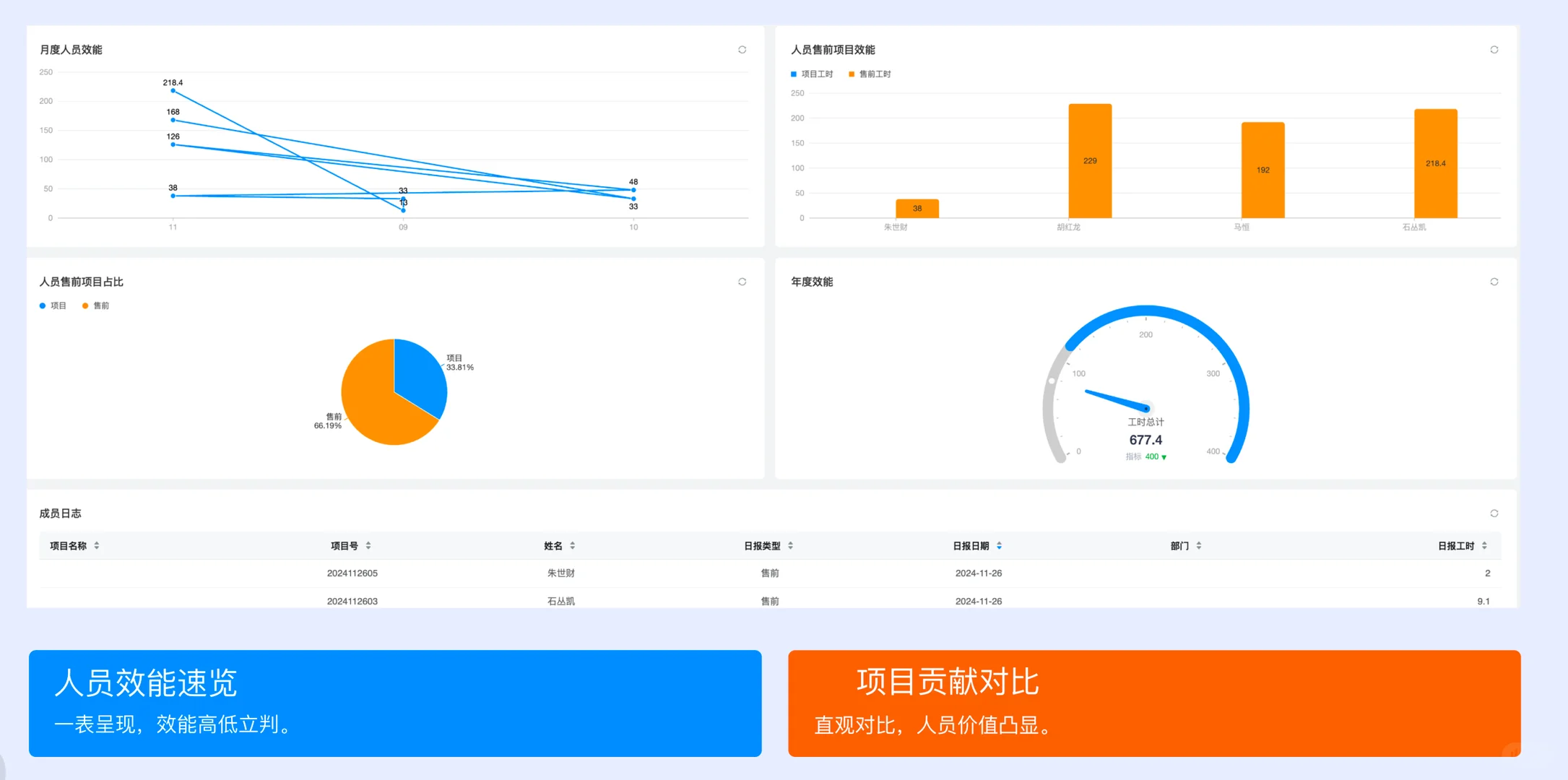Refresh the 月度人员效能 chart
Image resolution: width=1568 pixels, height=780 pixels.
point(742,49)
